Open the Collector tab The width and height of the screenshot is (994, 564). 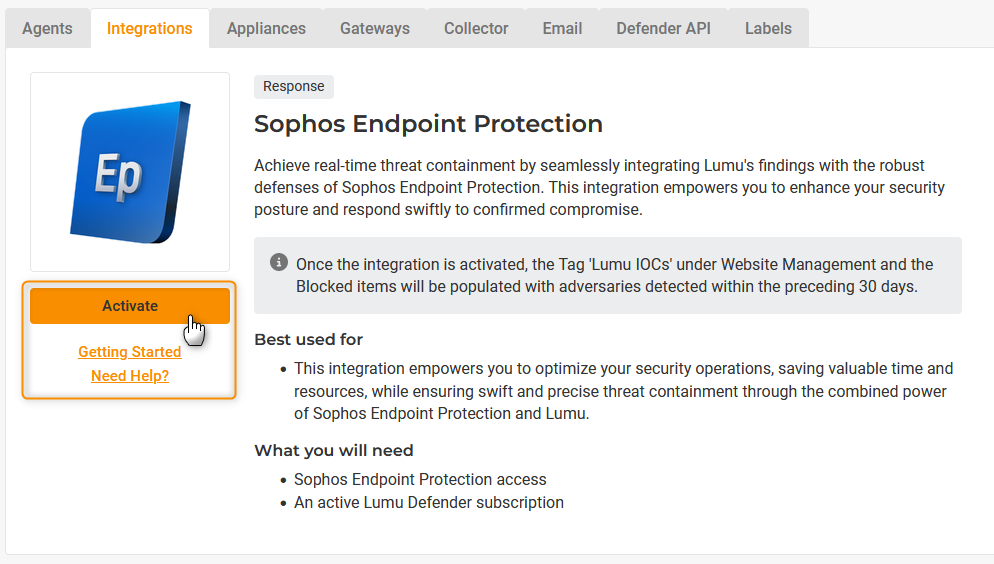[476, 28]
